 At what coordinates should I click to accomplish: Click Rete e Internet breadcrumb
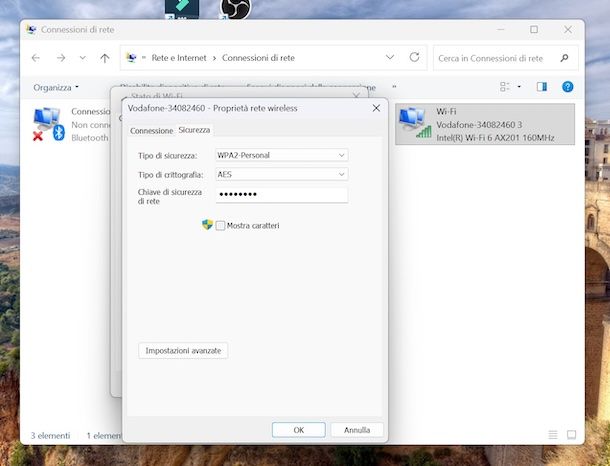179,58
